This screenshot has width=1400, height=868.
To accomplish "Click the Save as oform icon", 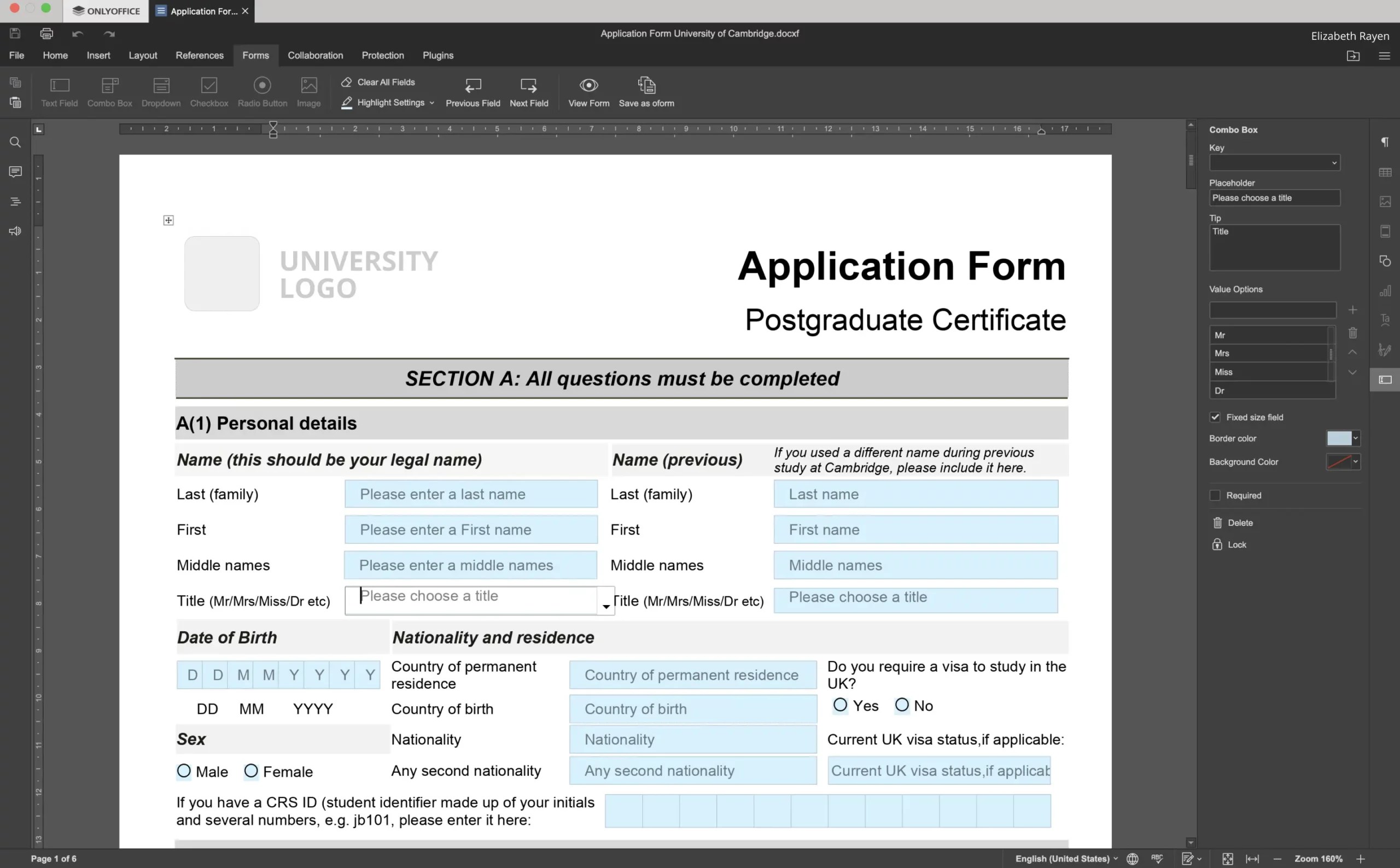I will 646,85.
